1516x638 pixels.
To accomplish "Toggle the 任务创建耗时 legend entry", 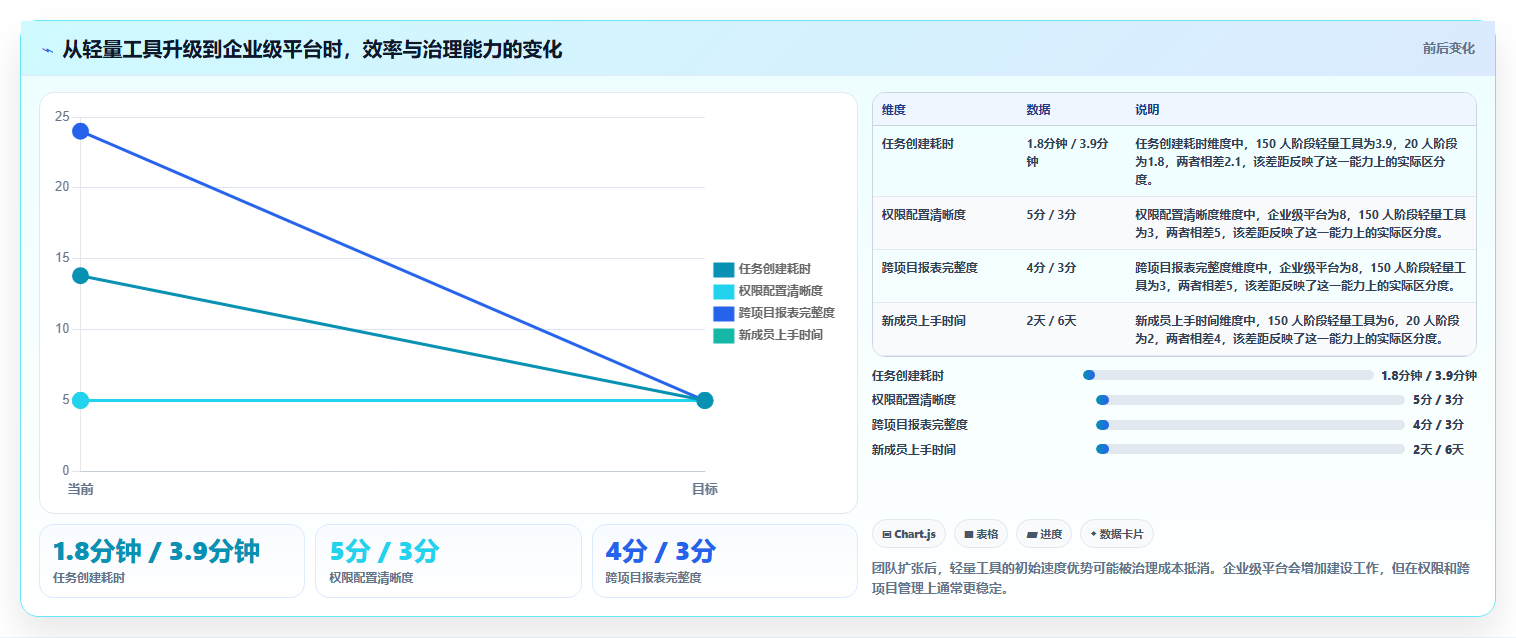I will [x=762, y=269].
